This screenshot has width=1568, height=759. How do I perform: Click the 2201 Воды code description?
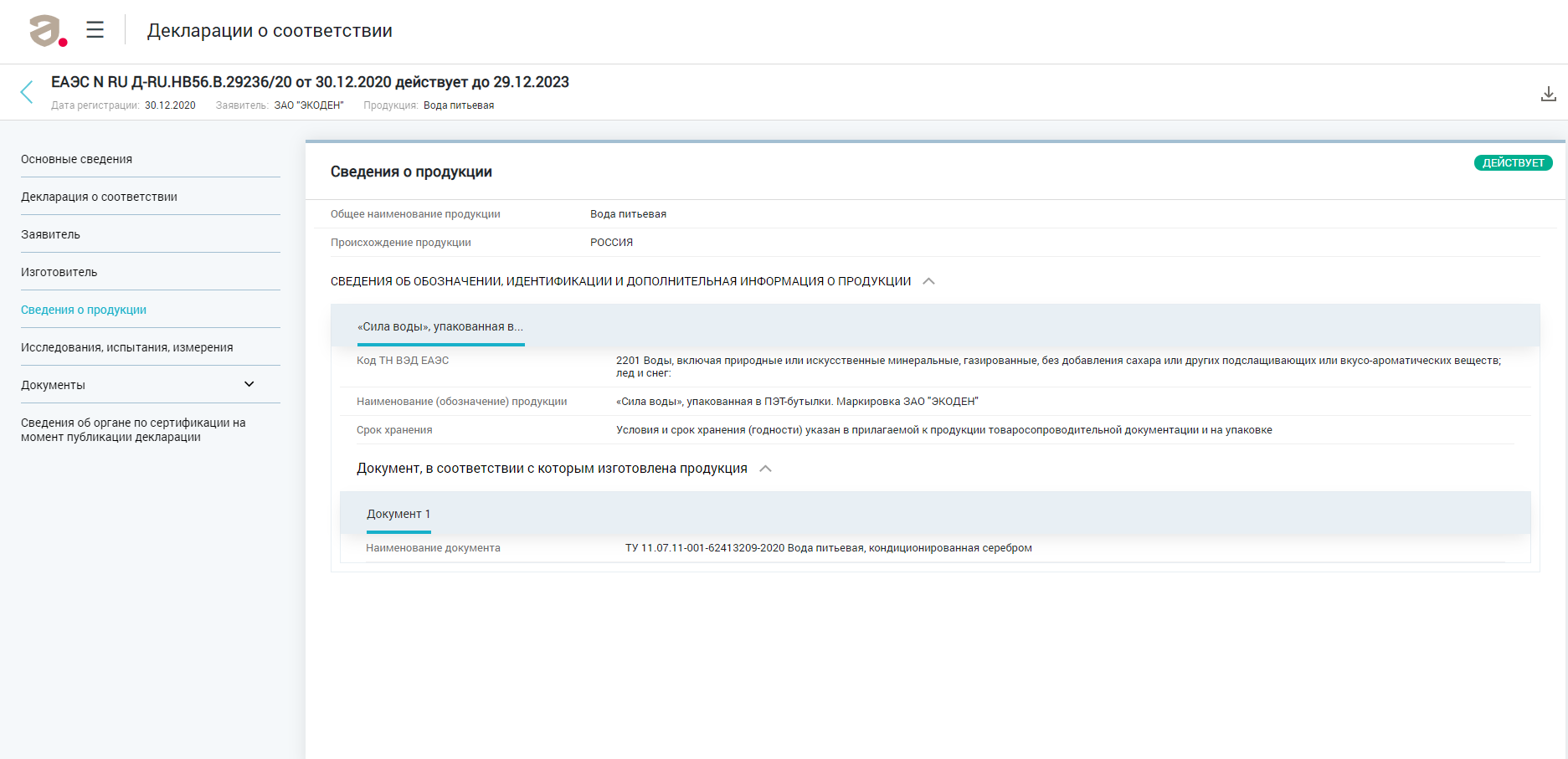point(1058,367)
